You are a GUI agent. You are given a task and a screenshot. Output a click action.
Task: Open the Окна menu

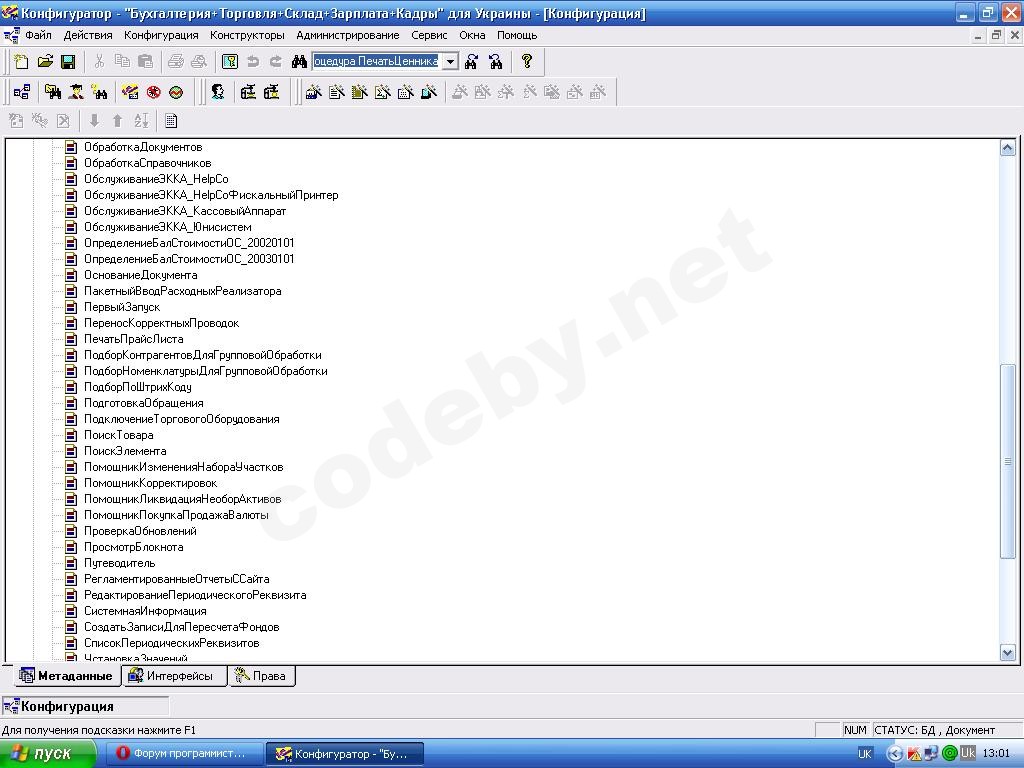472,35
